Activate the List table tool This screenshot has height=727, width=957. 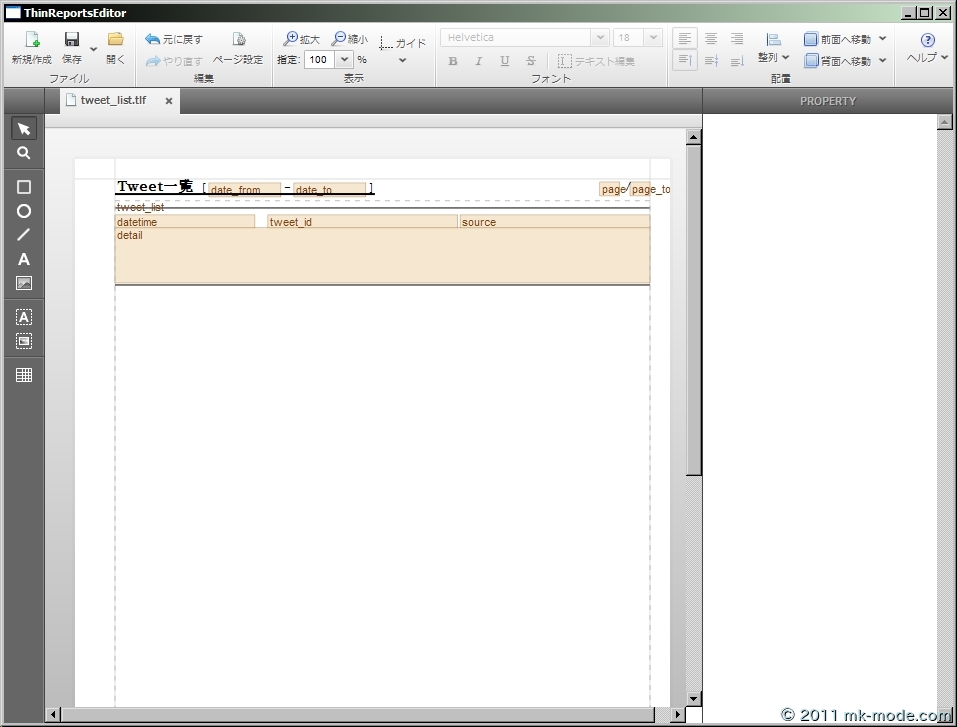point(24,375)
